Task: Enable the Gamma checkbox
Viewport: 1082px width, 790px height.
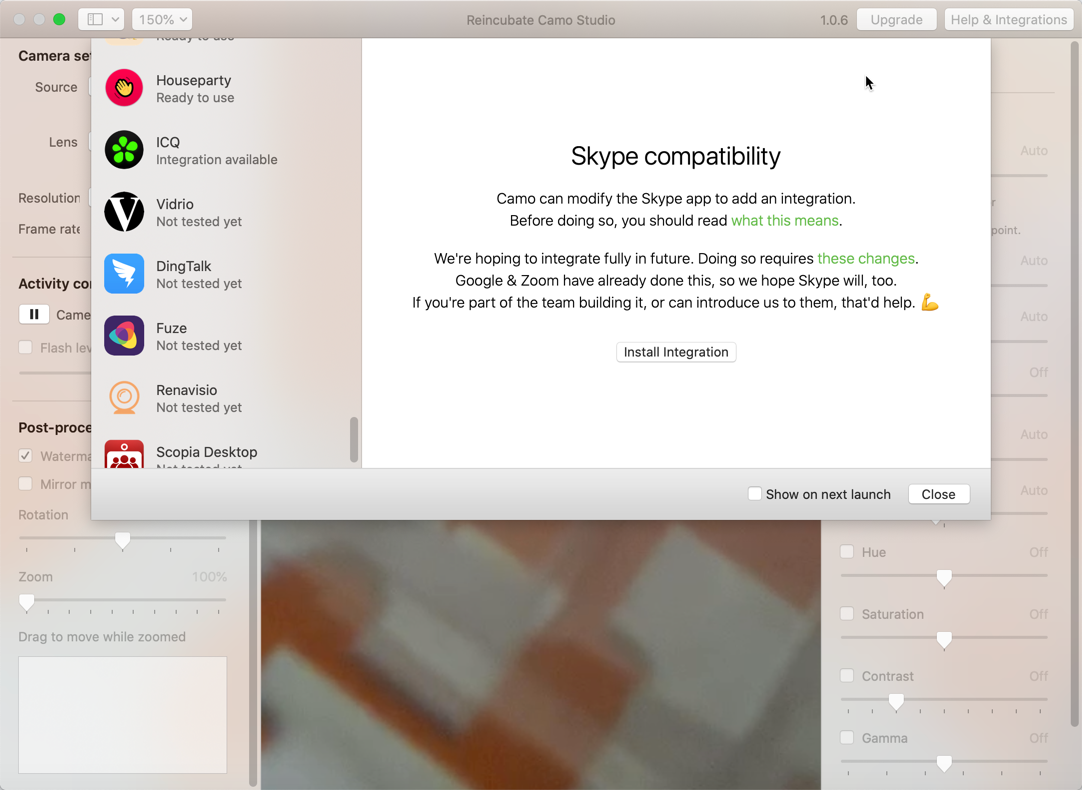Action: 847,738
